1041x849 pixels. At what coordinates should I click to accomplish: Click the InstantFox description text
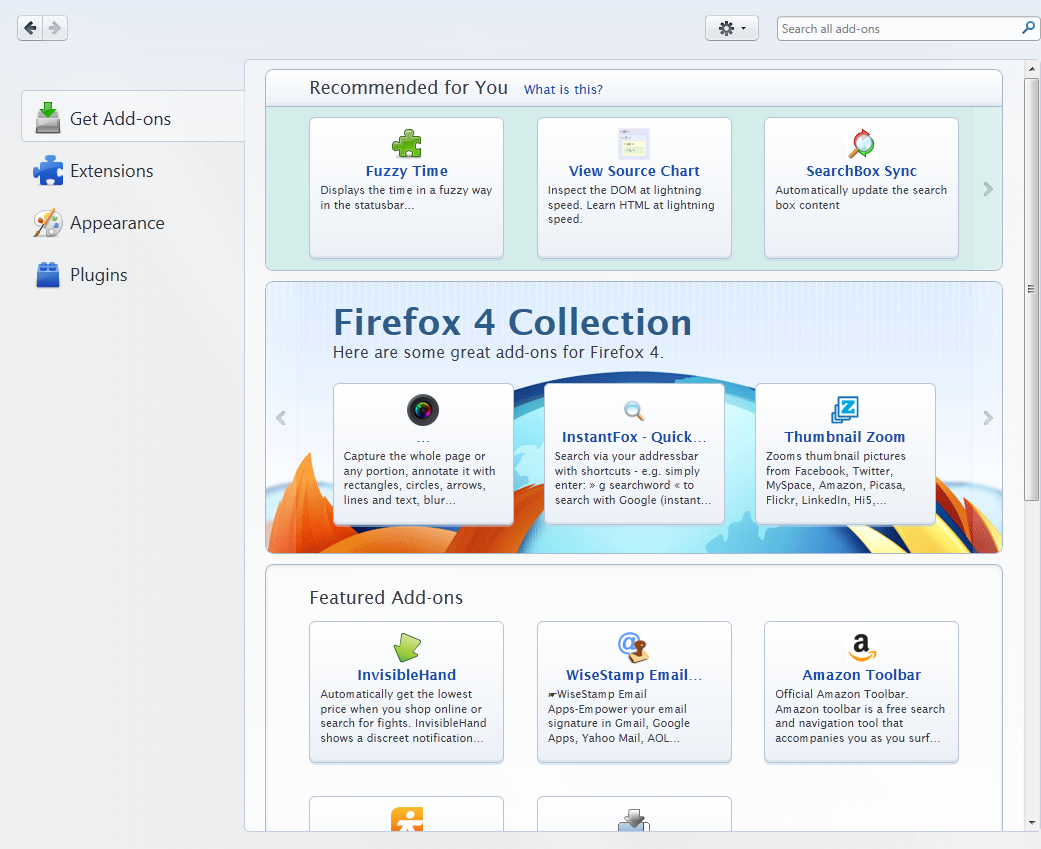(633, 478)
